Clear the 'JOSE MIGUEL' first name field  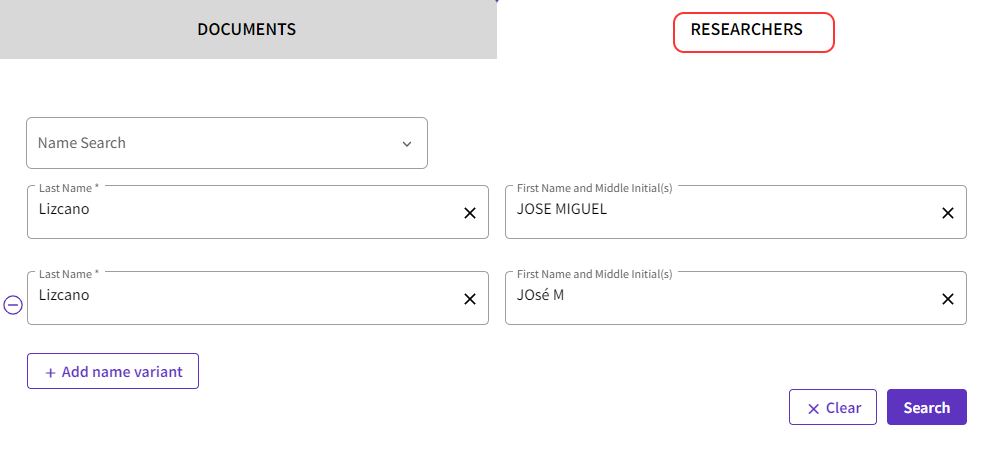tap(947, 213)
